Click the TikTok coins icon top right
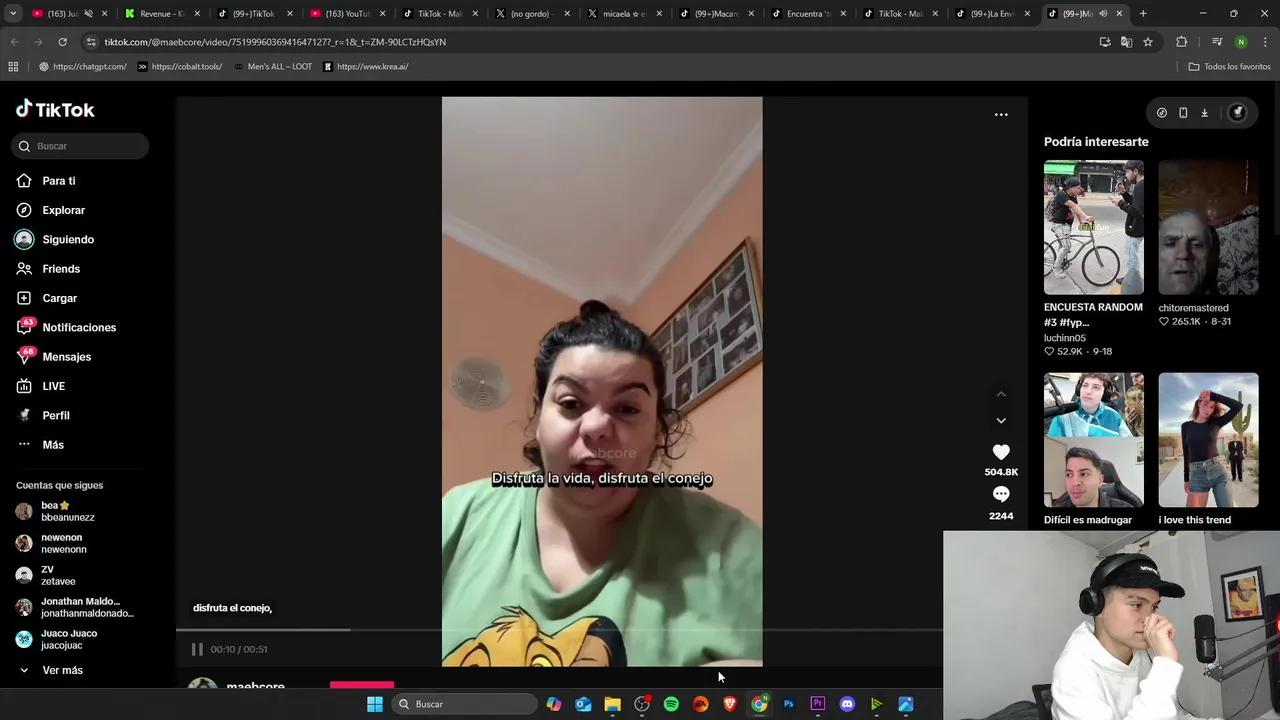 point(1162,113)
